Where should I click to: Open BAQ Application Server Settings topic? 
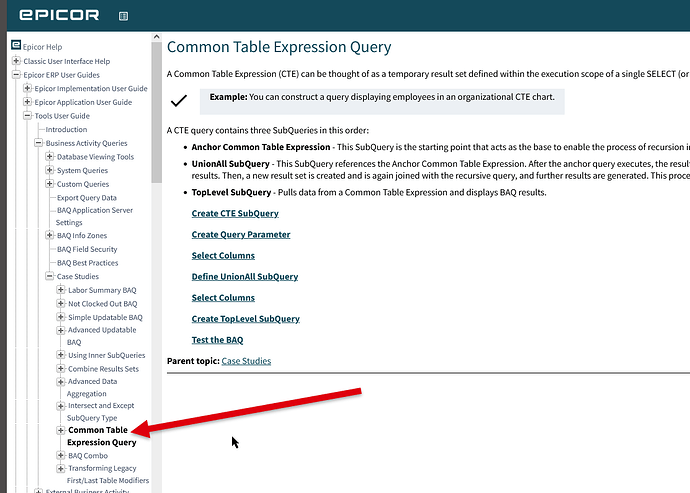94,216
